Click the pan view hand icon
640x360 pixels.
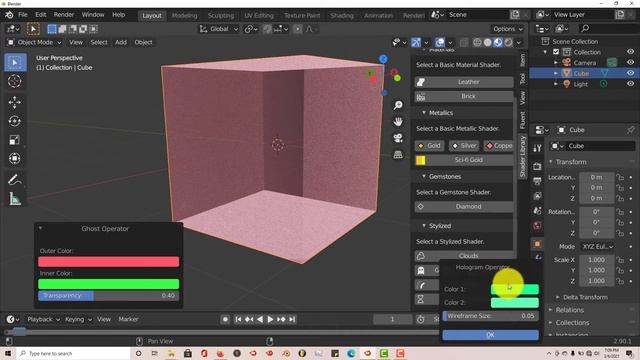point(398,122)
